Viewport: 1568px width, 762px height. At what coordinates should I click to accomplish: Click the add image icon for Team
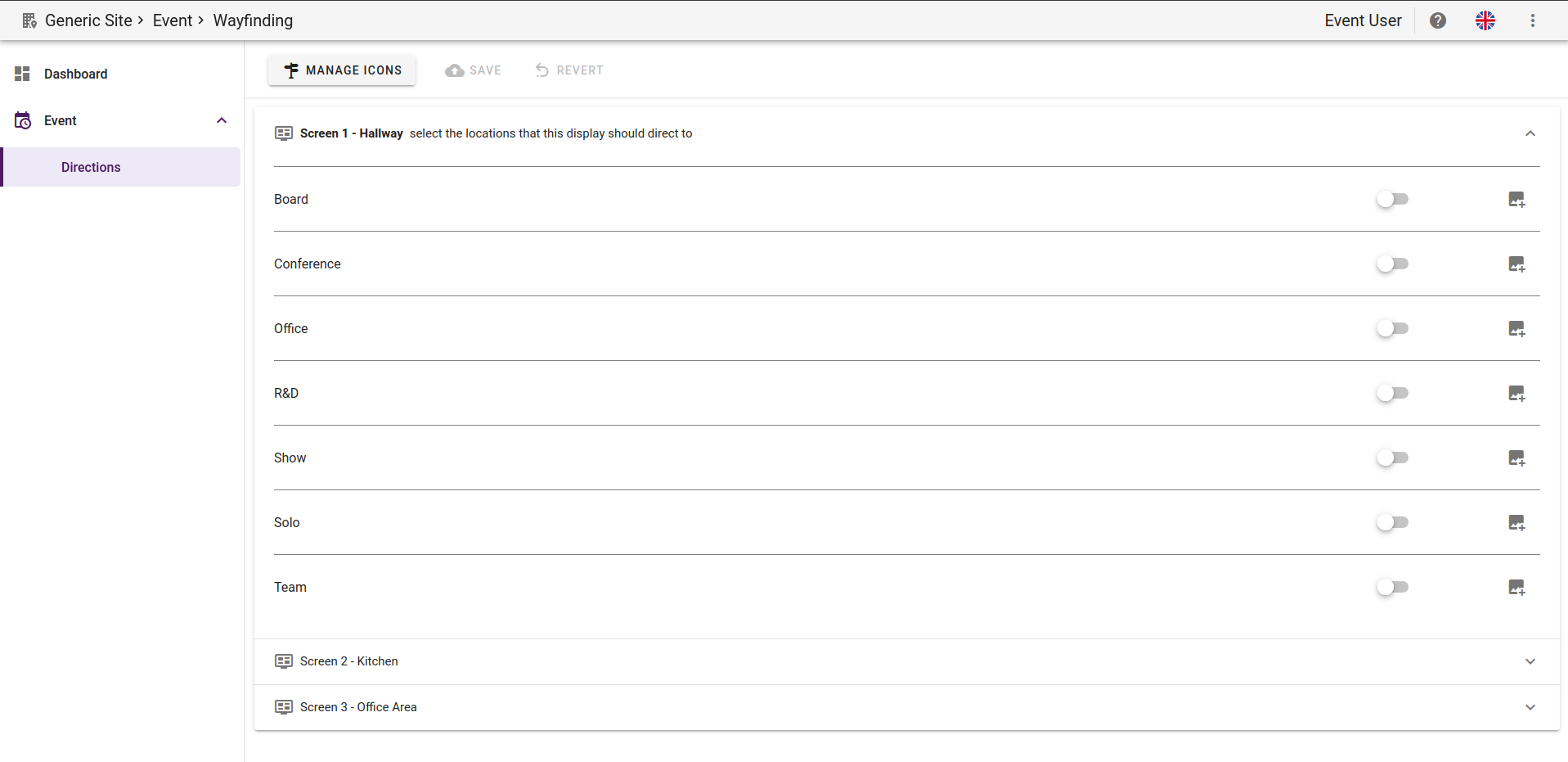[x=1516, y=588]
